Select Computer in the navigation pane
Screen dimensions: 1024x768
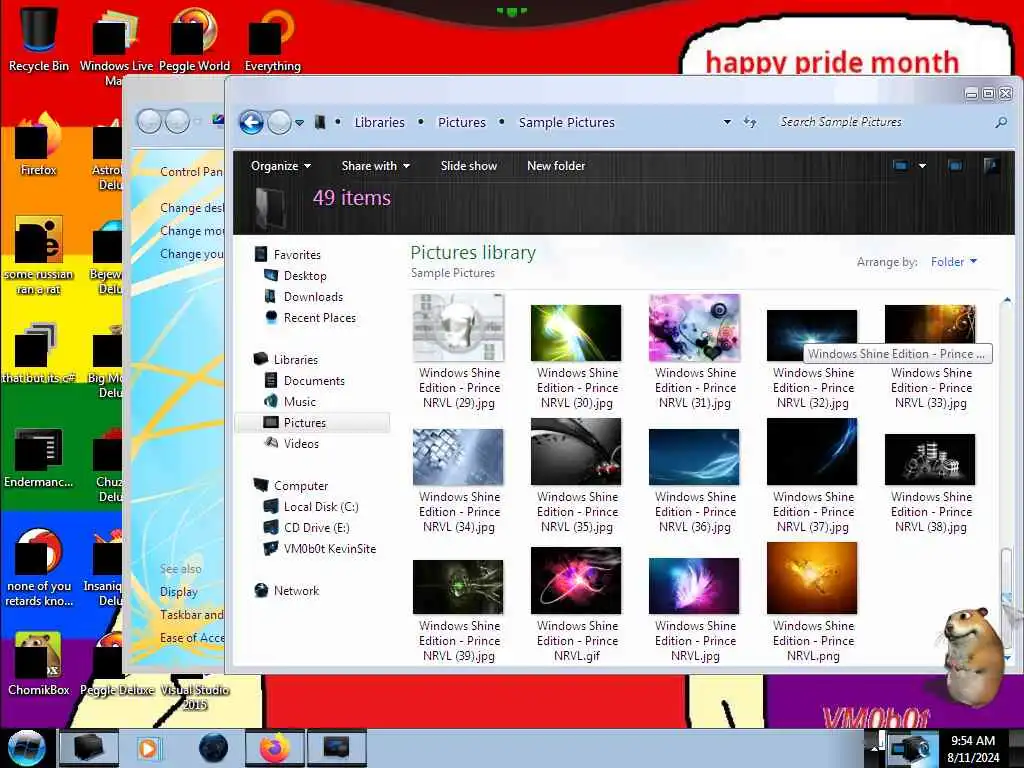[x=291, y=486]
